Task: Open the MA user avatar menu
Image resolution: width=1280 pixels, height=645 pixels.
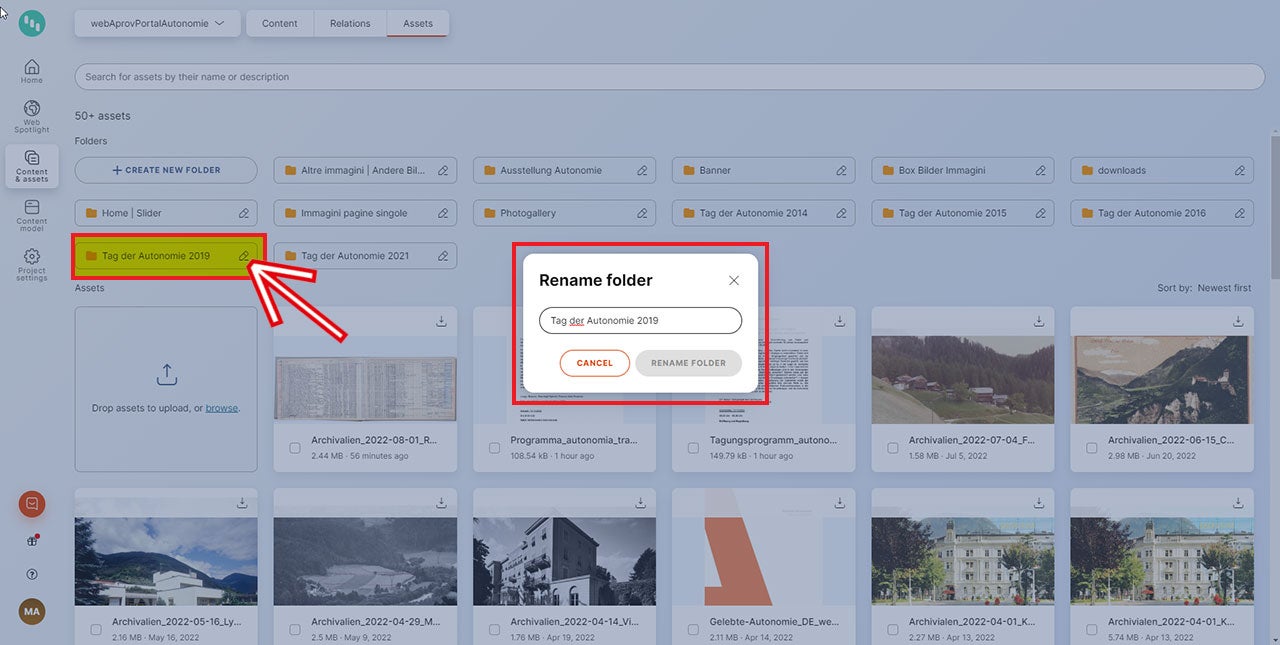Action: pos(32,611)
